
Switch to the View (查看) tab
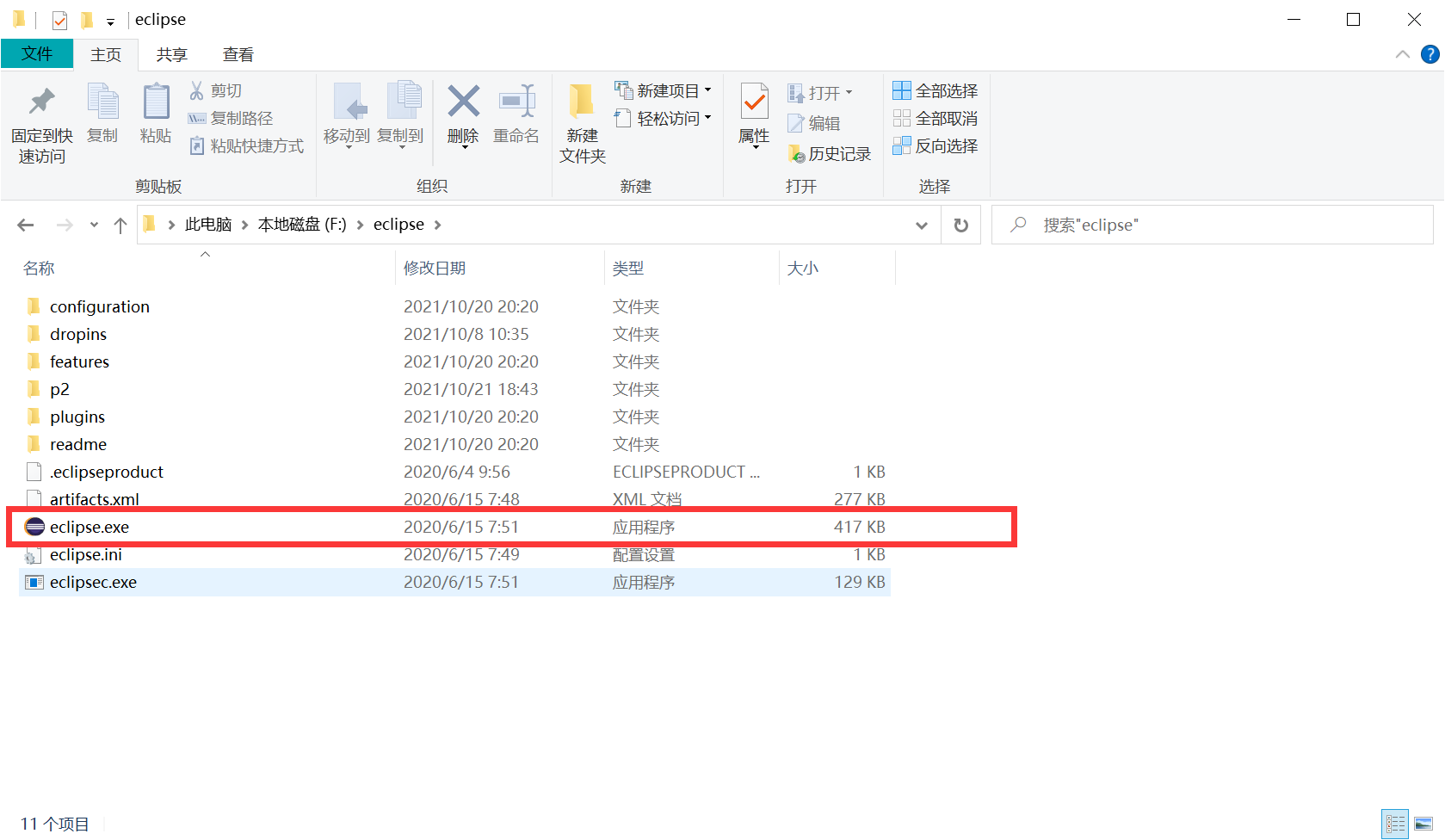238,54
